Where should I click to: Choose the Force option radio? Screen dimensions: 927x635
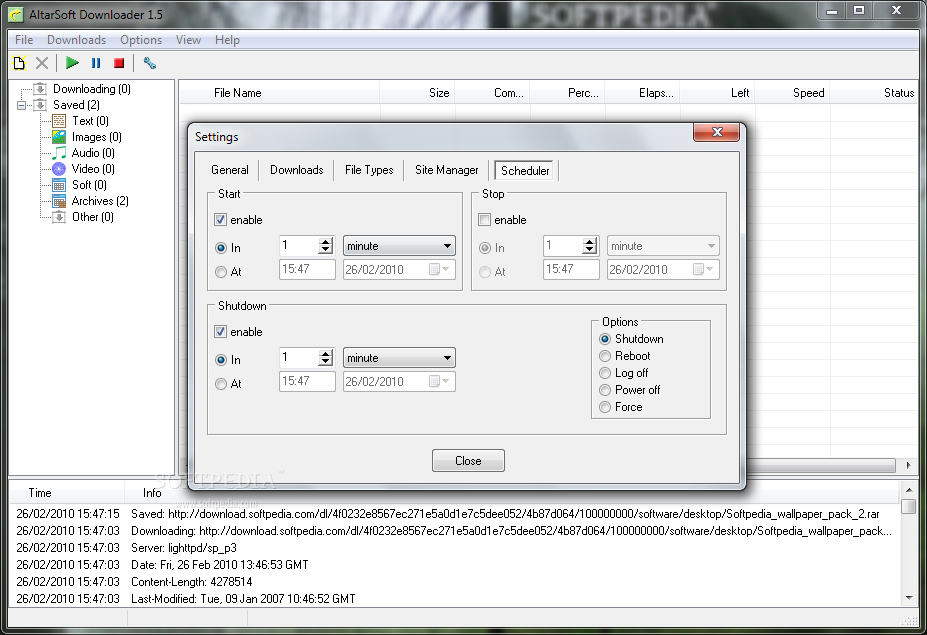pyautogui.click(x=605, y=407)
